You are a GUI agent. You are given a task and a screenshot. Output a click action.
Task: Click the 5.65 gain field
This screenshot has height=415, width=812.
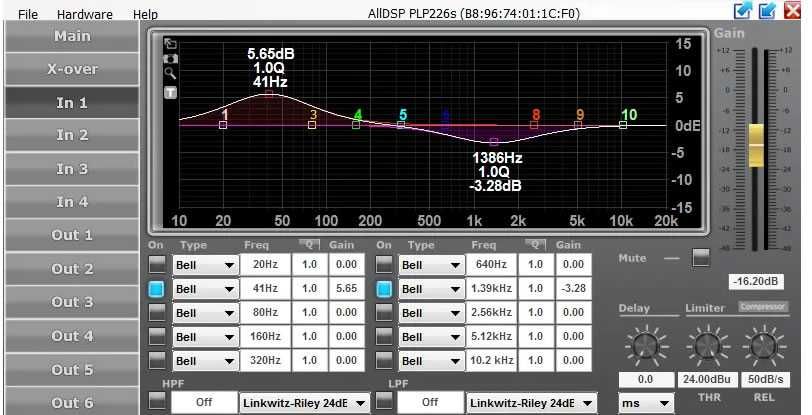(x=346, y=288)
